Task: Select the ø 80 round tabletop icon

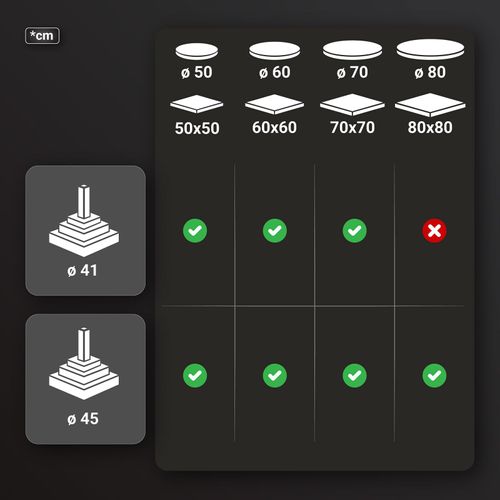Action: (x=430, y=49)
